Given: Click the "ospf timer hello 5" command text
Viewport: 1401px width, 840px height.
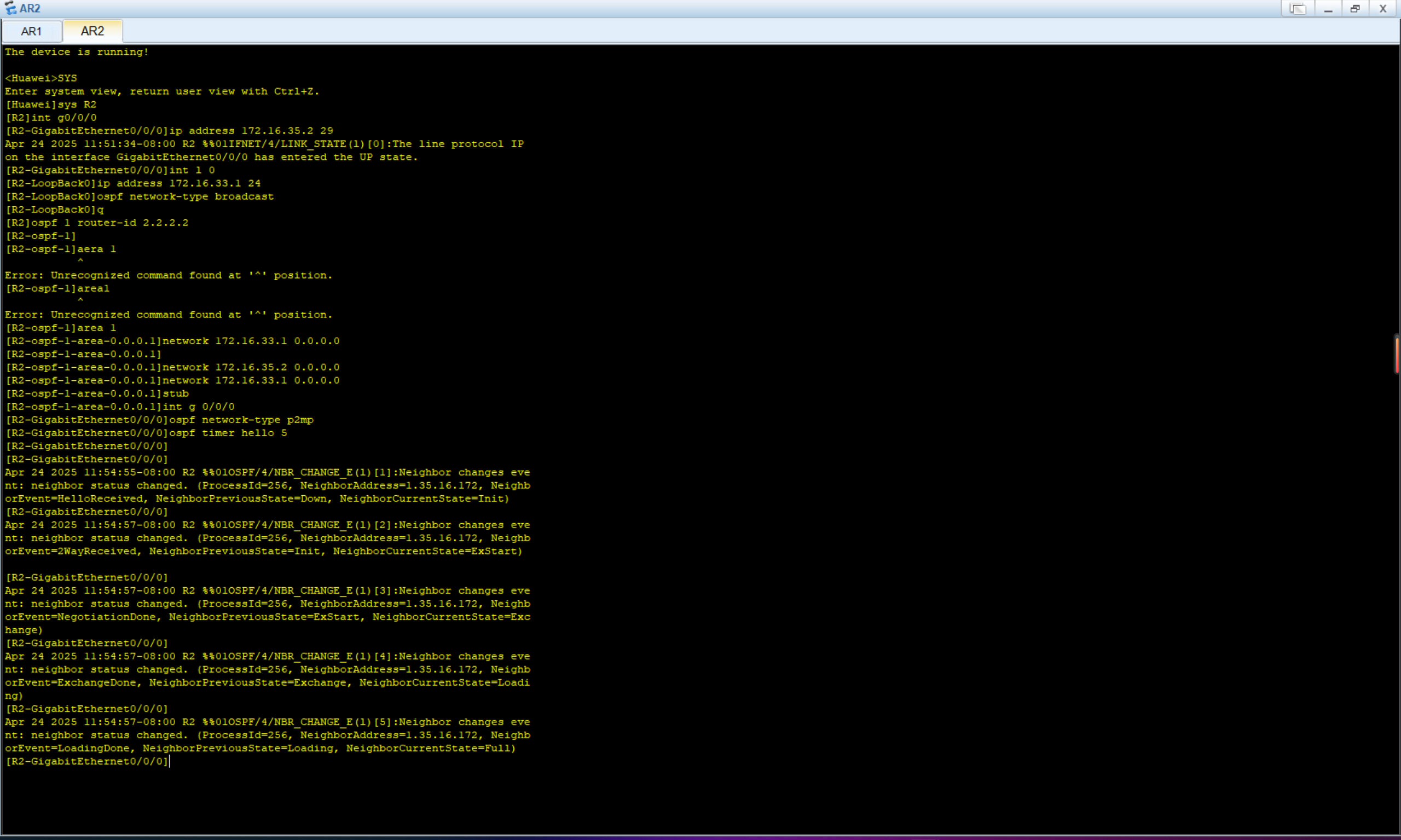Looking at the screenshot, I should click(228, 433).
